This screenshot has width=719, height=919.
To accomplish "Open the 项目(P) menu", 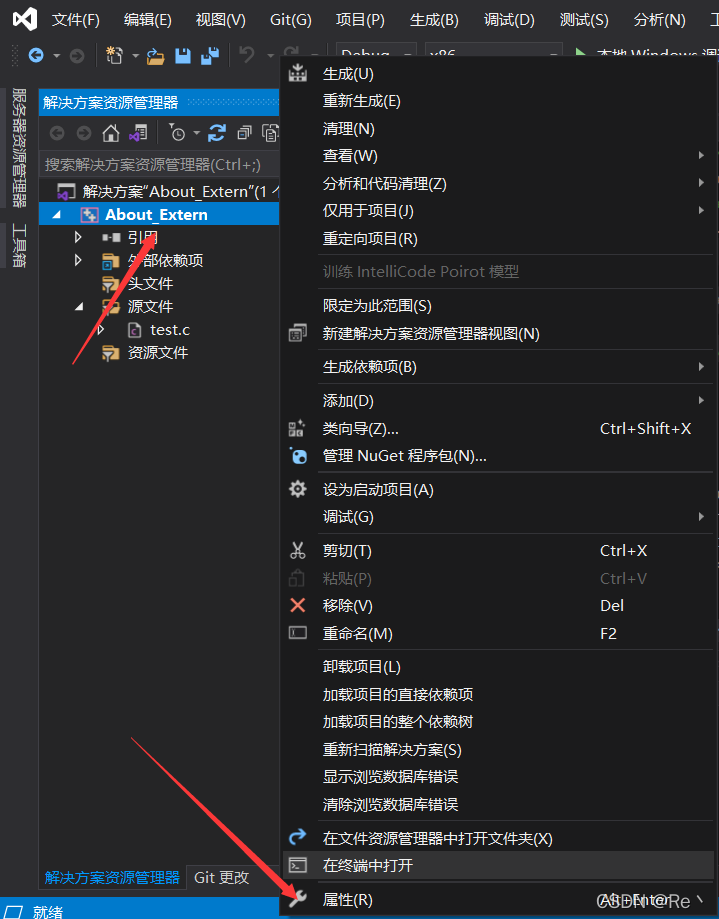I will coord(360,20).
